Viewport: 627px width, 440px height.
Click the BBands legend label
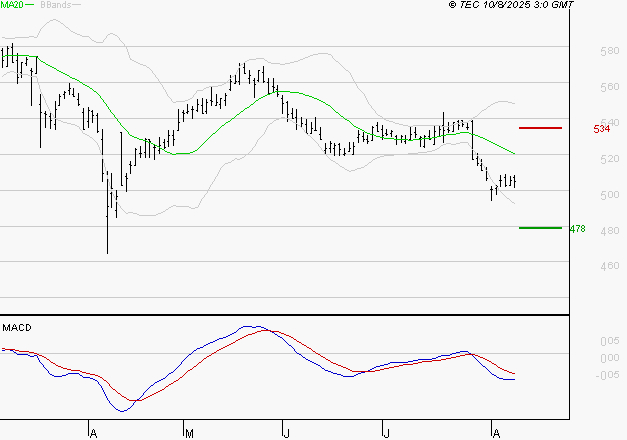pos(56,5)
